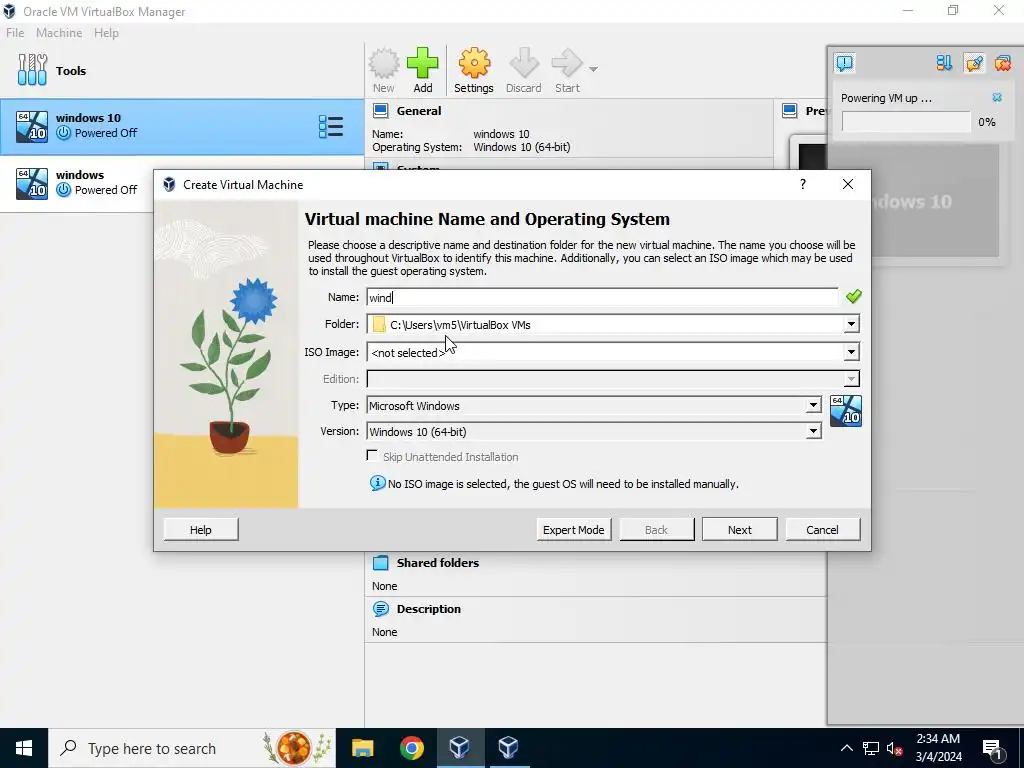1024x768 pixels.
Task: Click the Powering VM up progress bar
Action: [906, 121]
